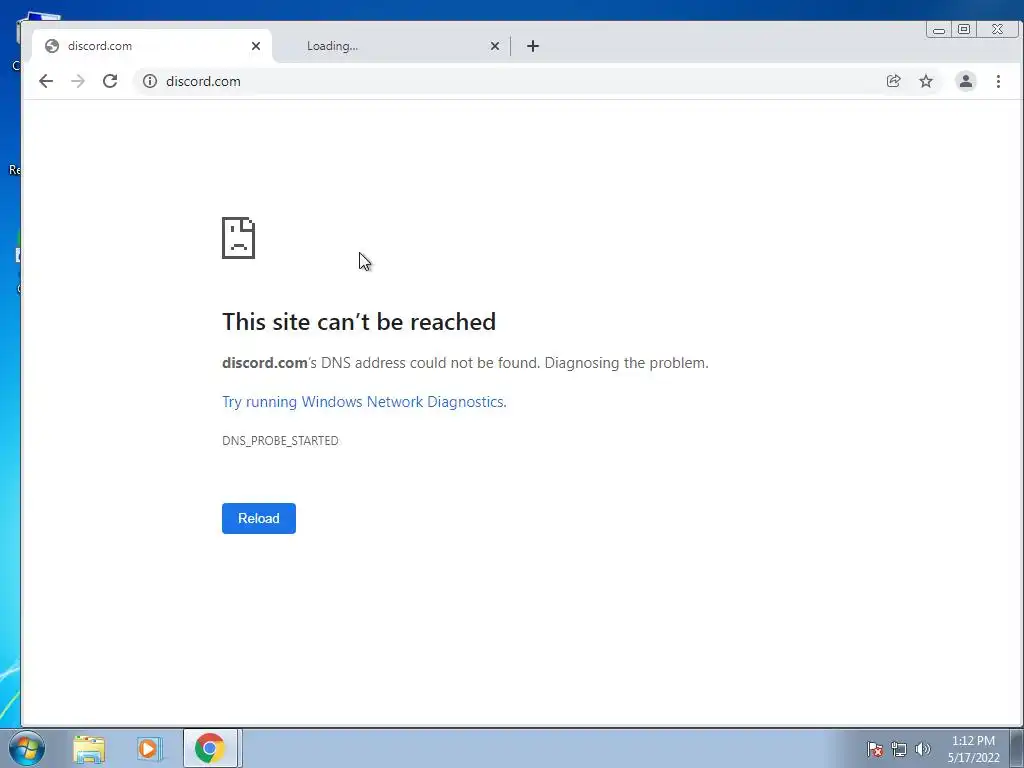Click the DNS address not found message

(465, 362)
